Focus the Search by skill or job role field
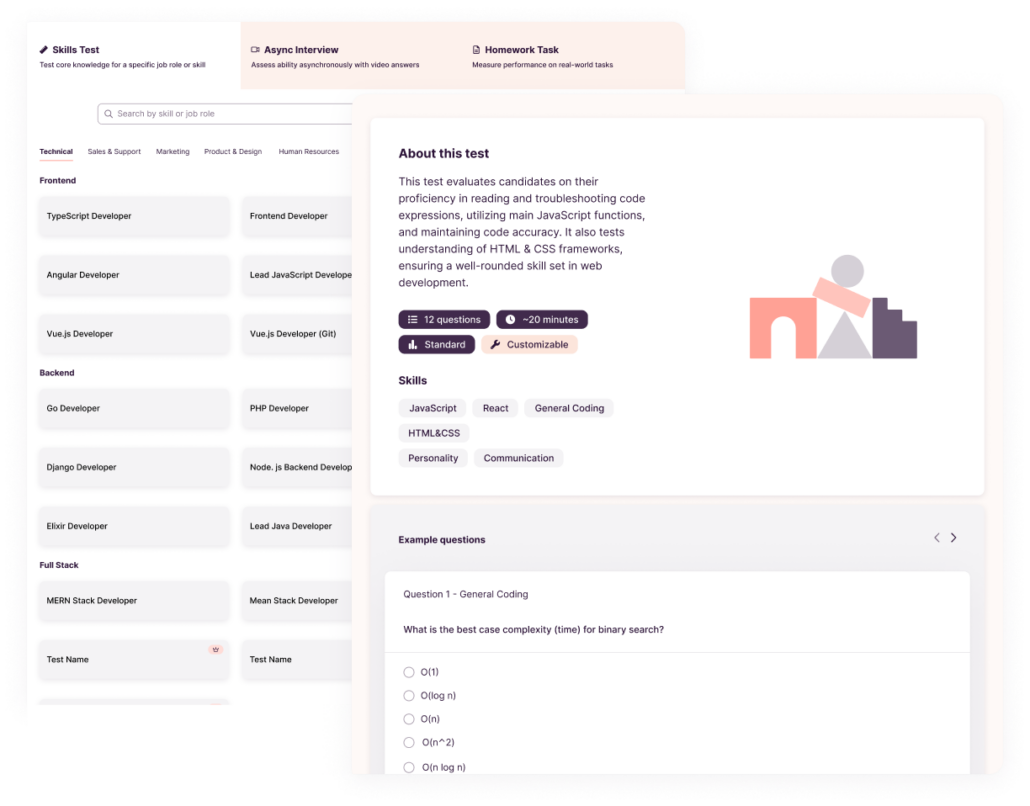Screen dimensions: 1030x806 click(230, 114)
